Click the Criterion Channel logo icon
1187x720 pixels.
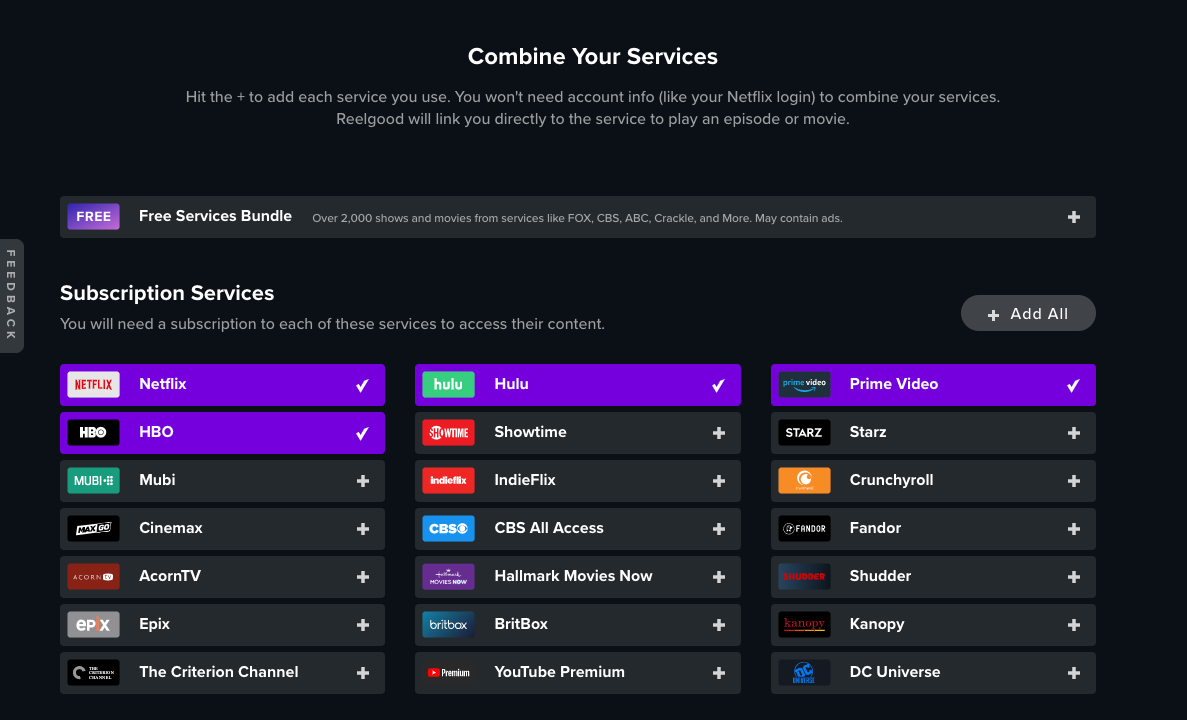(93, 672)
